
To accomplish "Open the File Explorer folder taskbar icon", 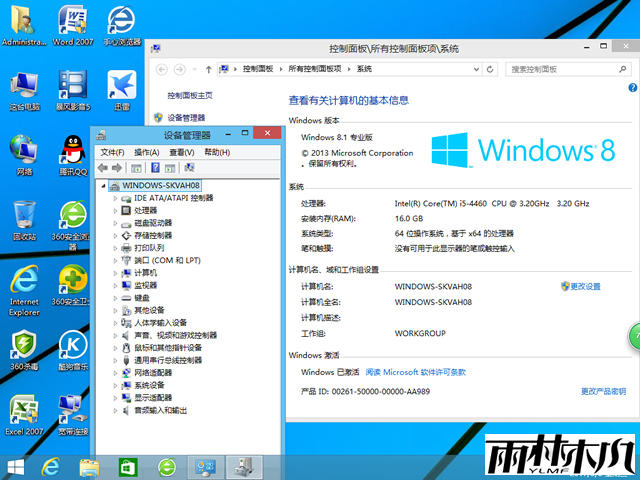I will [x=89, y=466].
